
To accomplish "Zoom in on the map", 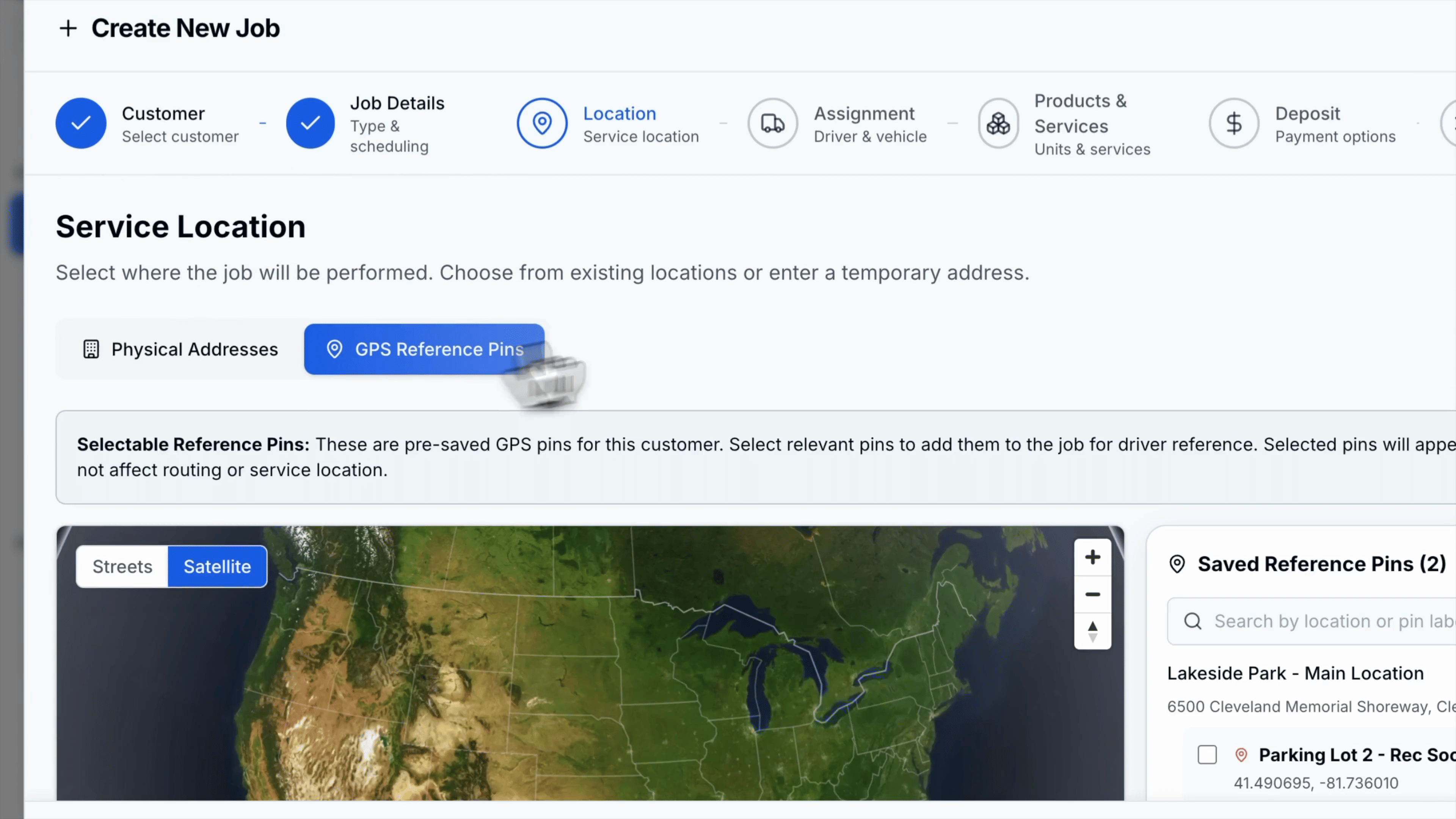I will pos(1092,557).
